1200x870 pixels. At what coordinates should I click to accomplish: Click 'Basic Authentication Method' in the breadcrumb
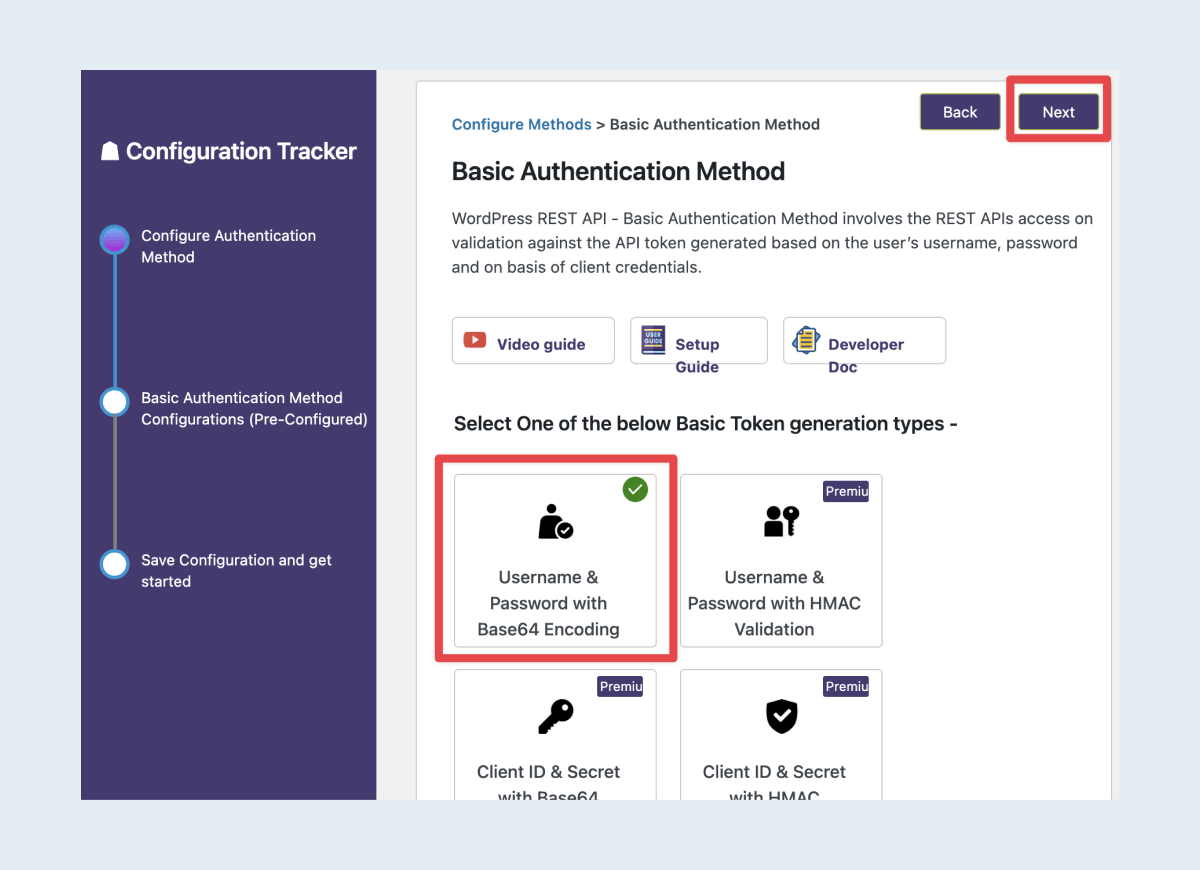[x=715, y=124]
